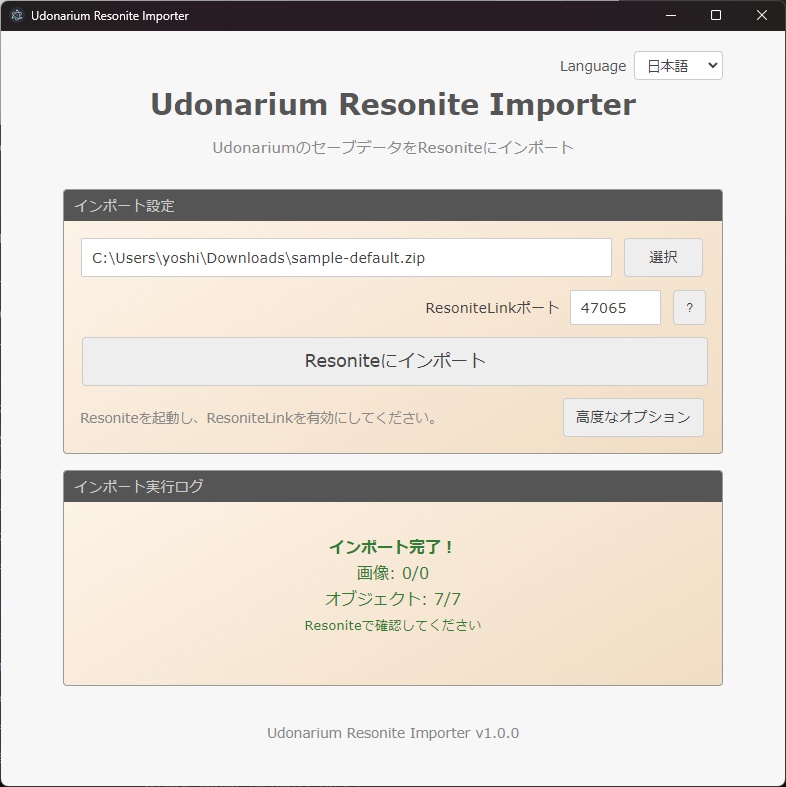Click the 画像: 0/0 log line
Screen dimensions: 786x787
point(392,573)
